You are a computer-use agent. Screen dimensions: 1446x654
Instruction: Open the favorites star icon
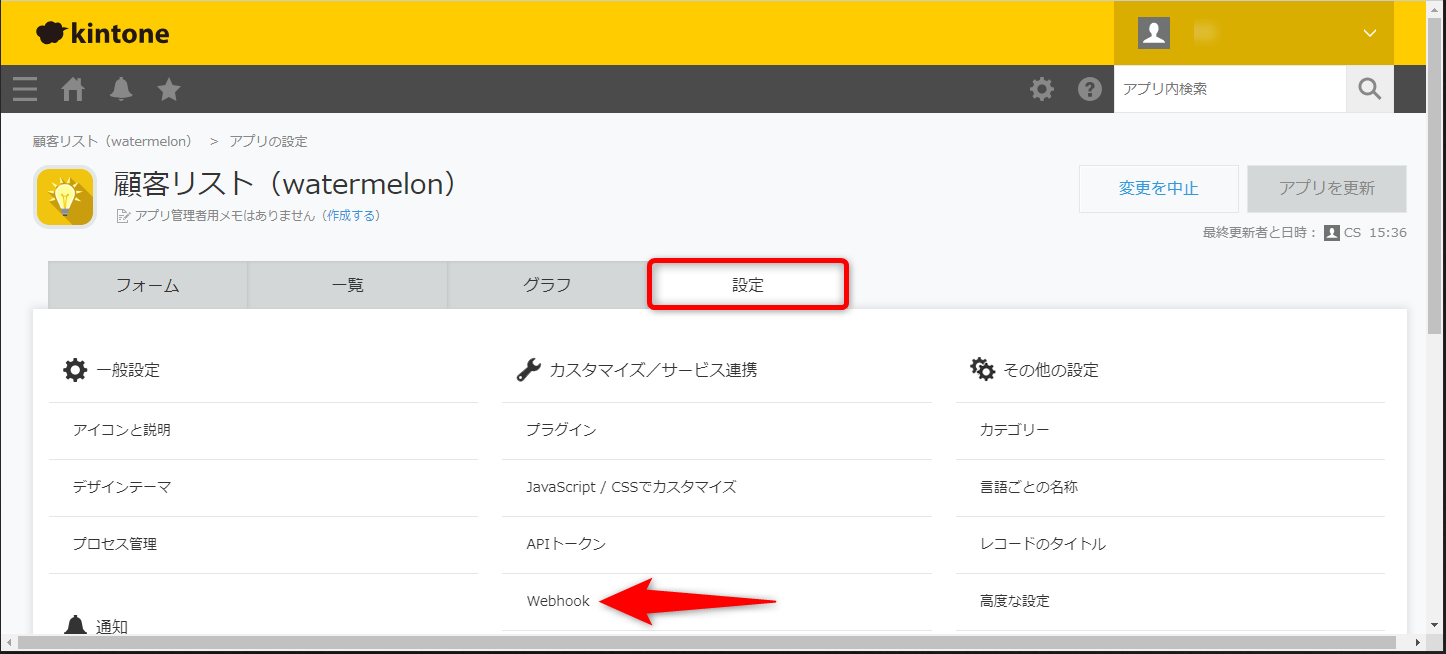[x=169, y=90]
